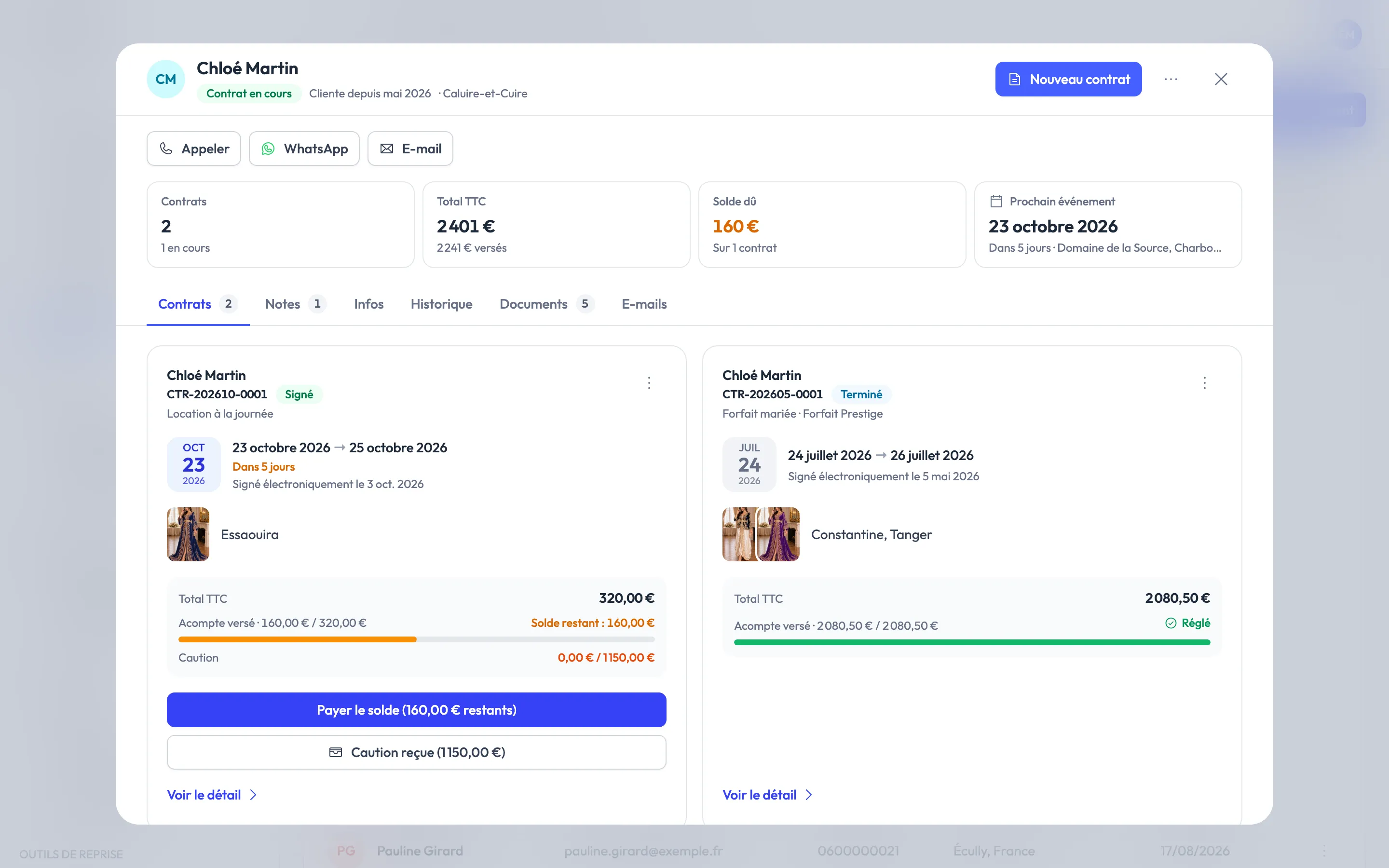Expand chevron next to first Voir le détail

(x=253, y=795)
